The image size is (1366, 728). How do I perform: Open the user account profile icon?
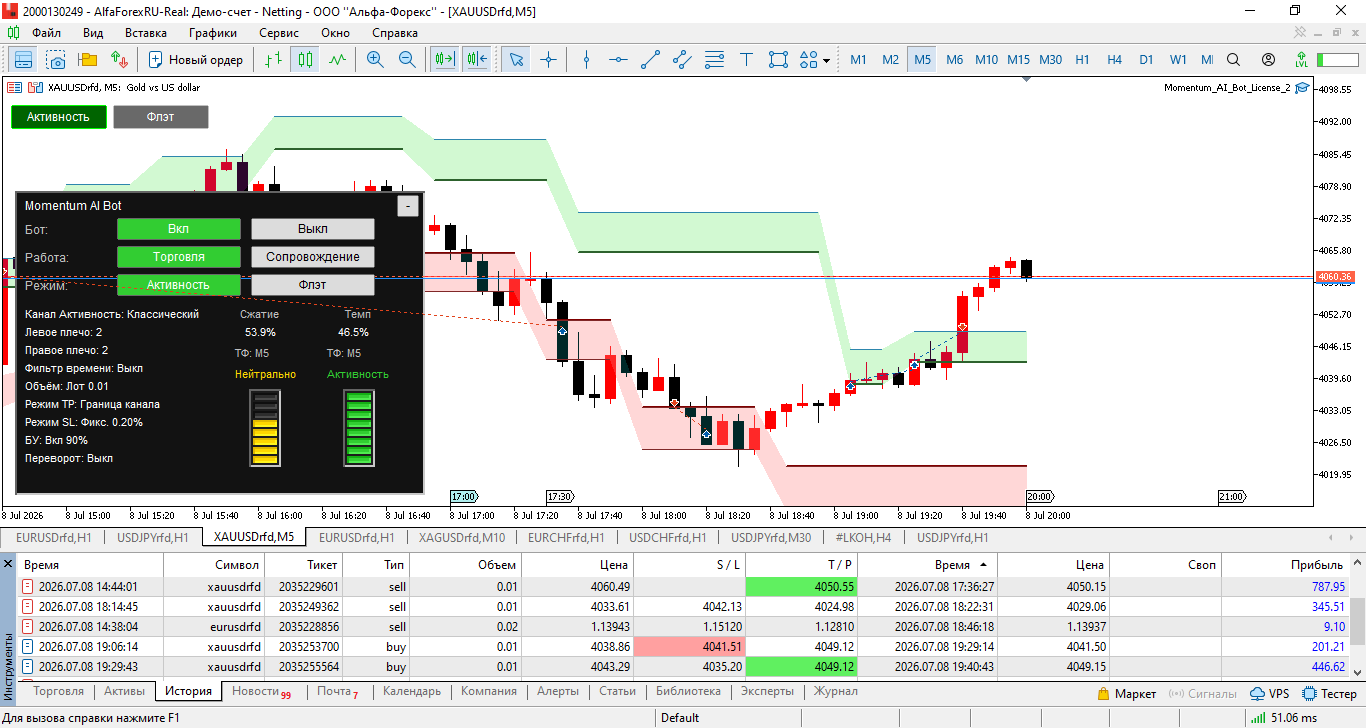point(1268,60)
